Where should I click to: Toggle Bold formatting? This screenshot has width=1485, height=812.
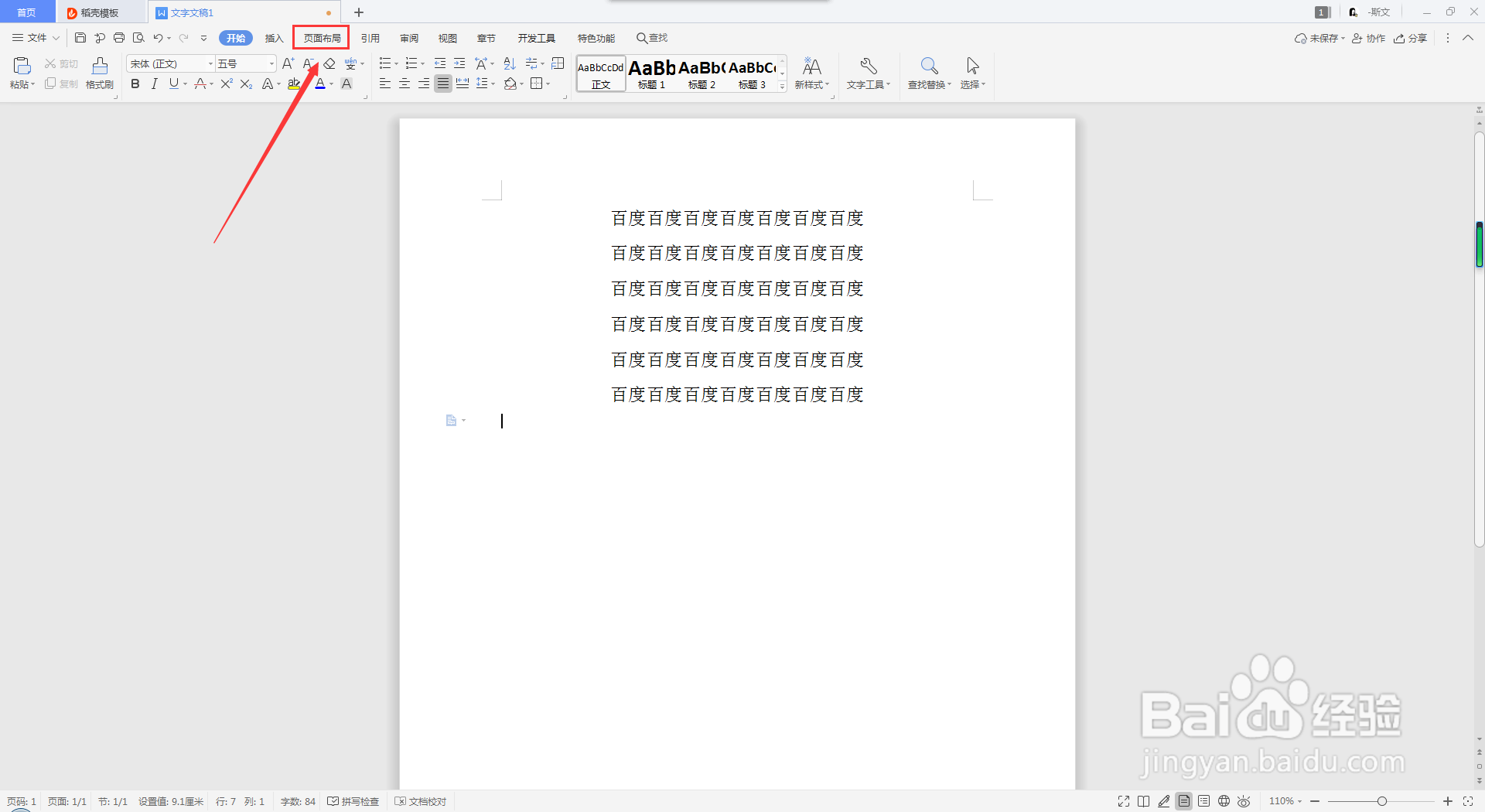[135, 84]
